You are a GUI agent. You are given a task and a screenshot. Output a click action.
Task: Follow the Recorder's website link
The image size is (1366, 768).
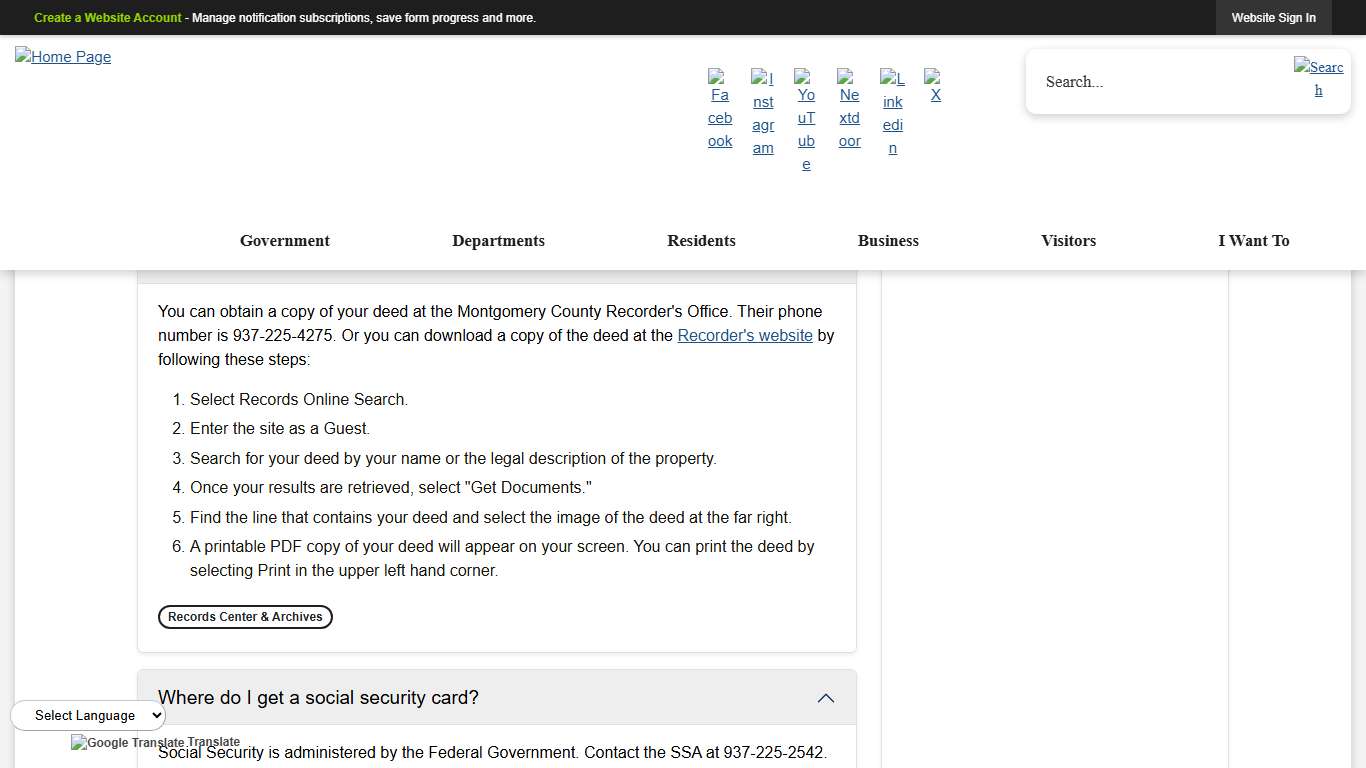click(745, 335)
